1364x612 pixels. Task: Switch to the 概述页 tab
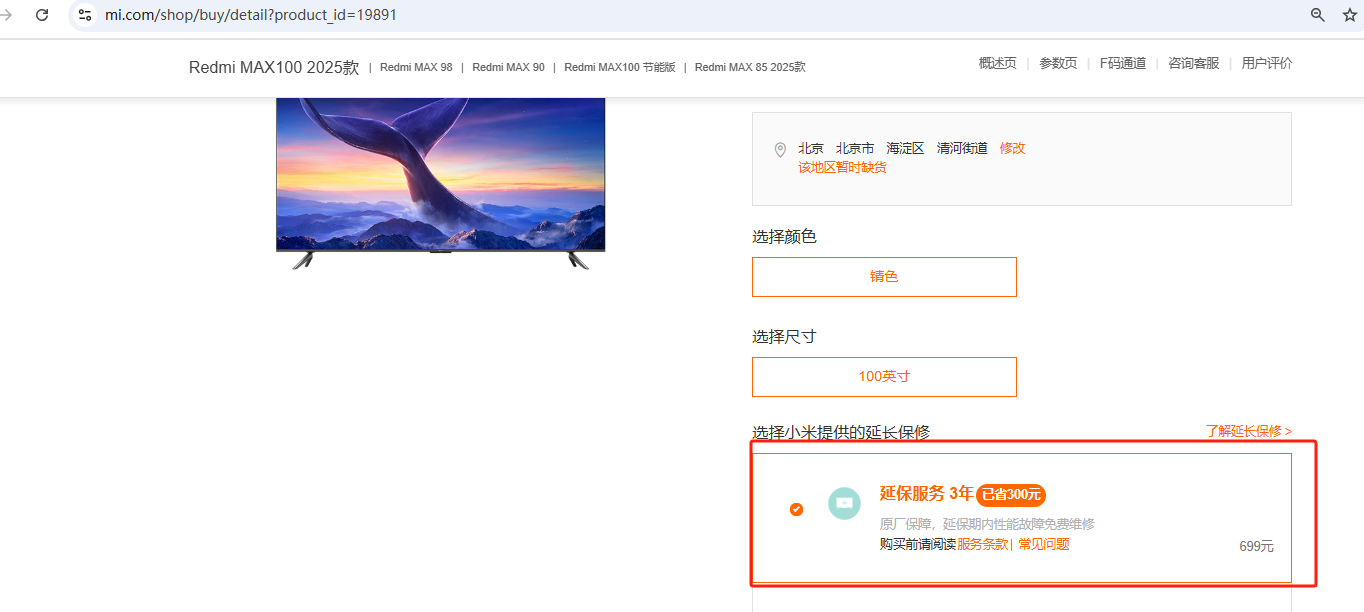997,63
